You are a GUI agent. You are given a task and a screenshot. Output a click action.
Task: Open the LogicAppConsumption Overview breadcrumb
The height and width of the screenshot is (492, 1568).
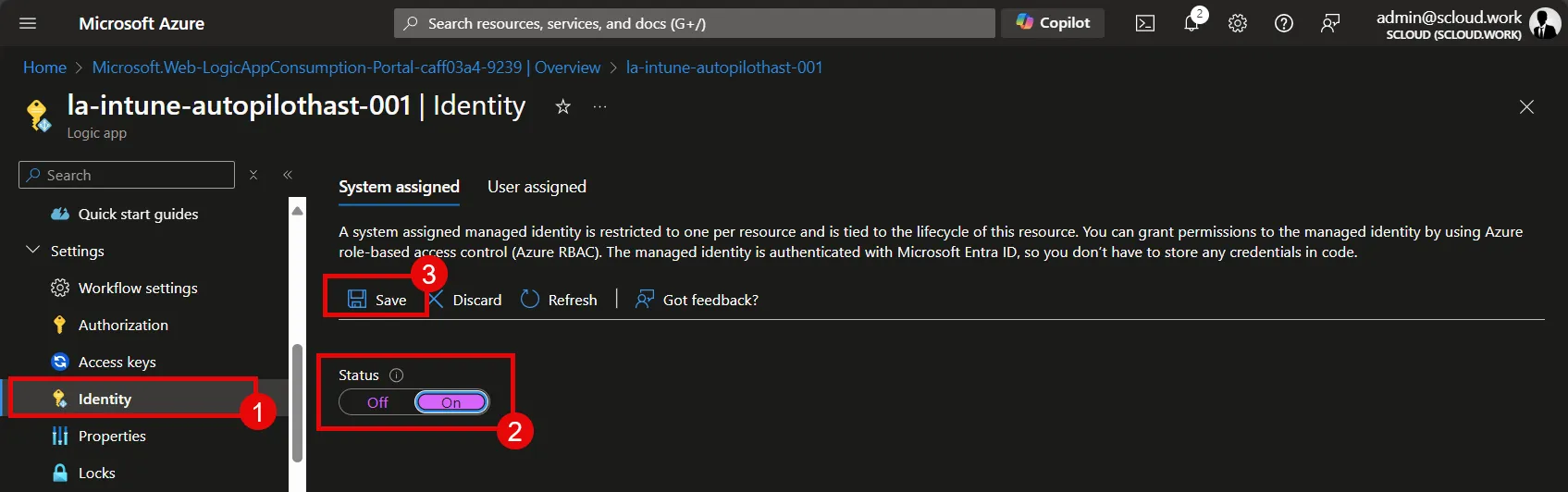pos(346,68)
